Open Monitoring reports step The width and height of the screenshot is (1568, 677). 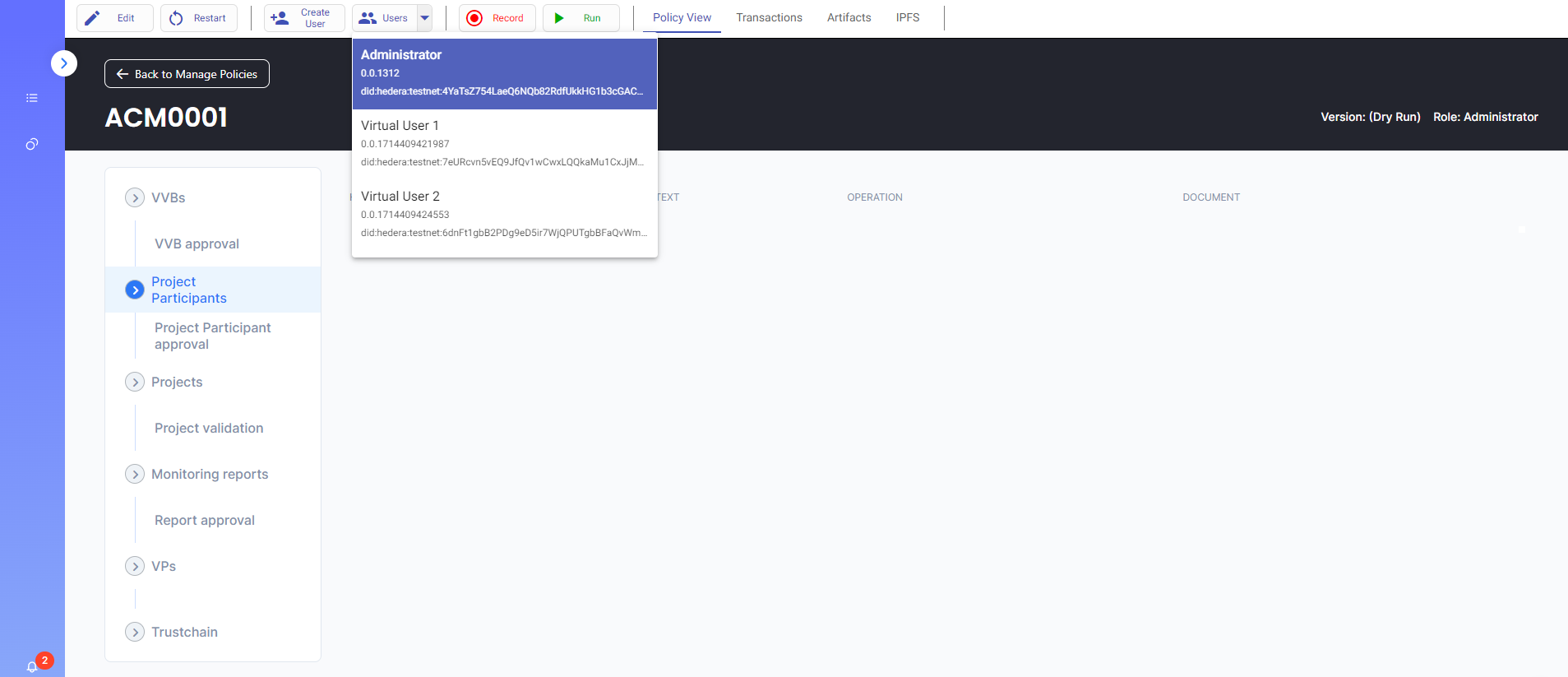pos(209,474)
